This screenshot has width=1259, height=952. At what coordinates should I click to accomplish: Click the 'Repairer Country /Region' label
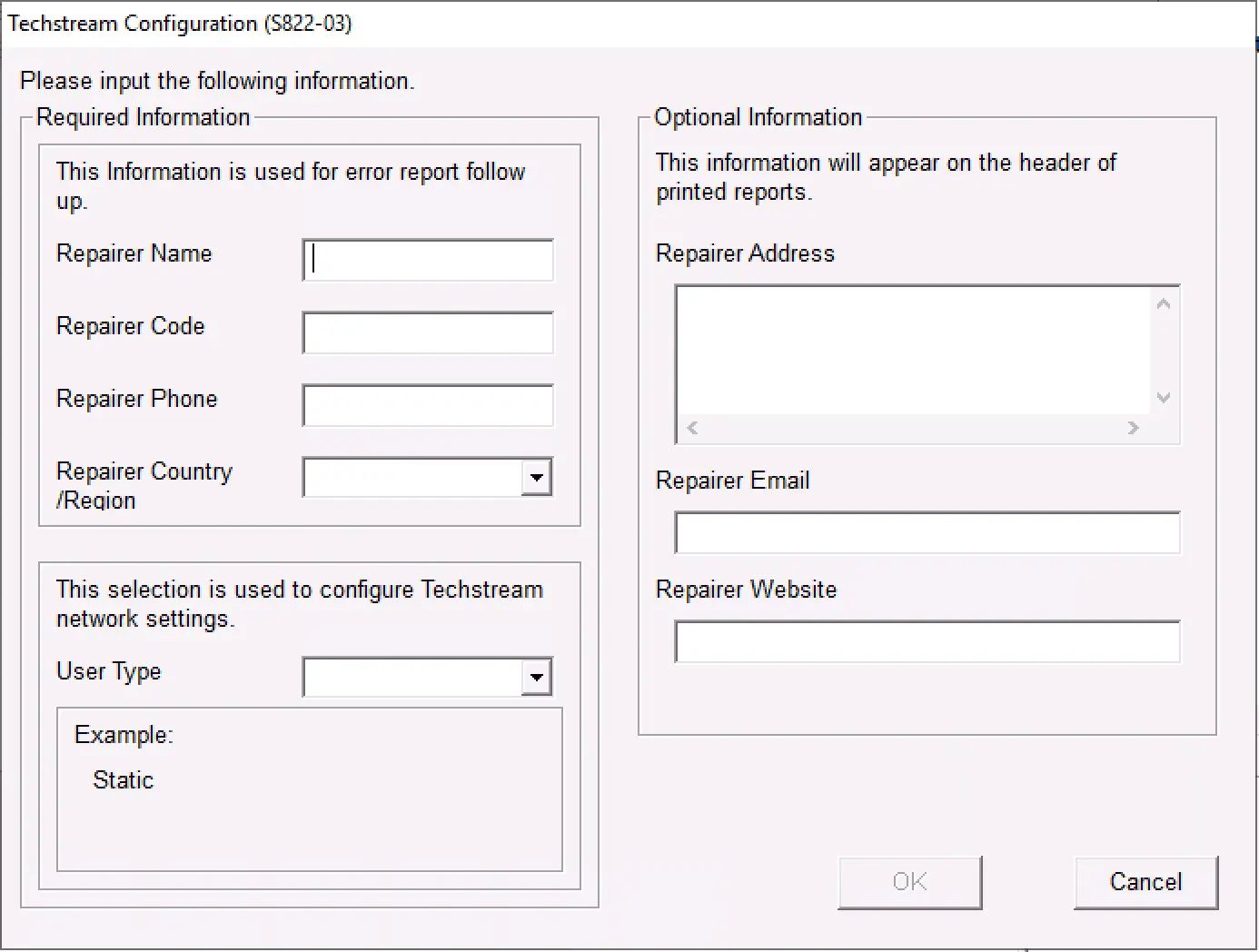(144, 485)
